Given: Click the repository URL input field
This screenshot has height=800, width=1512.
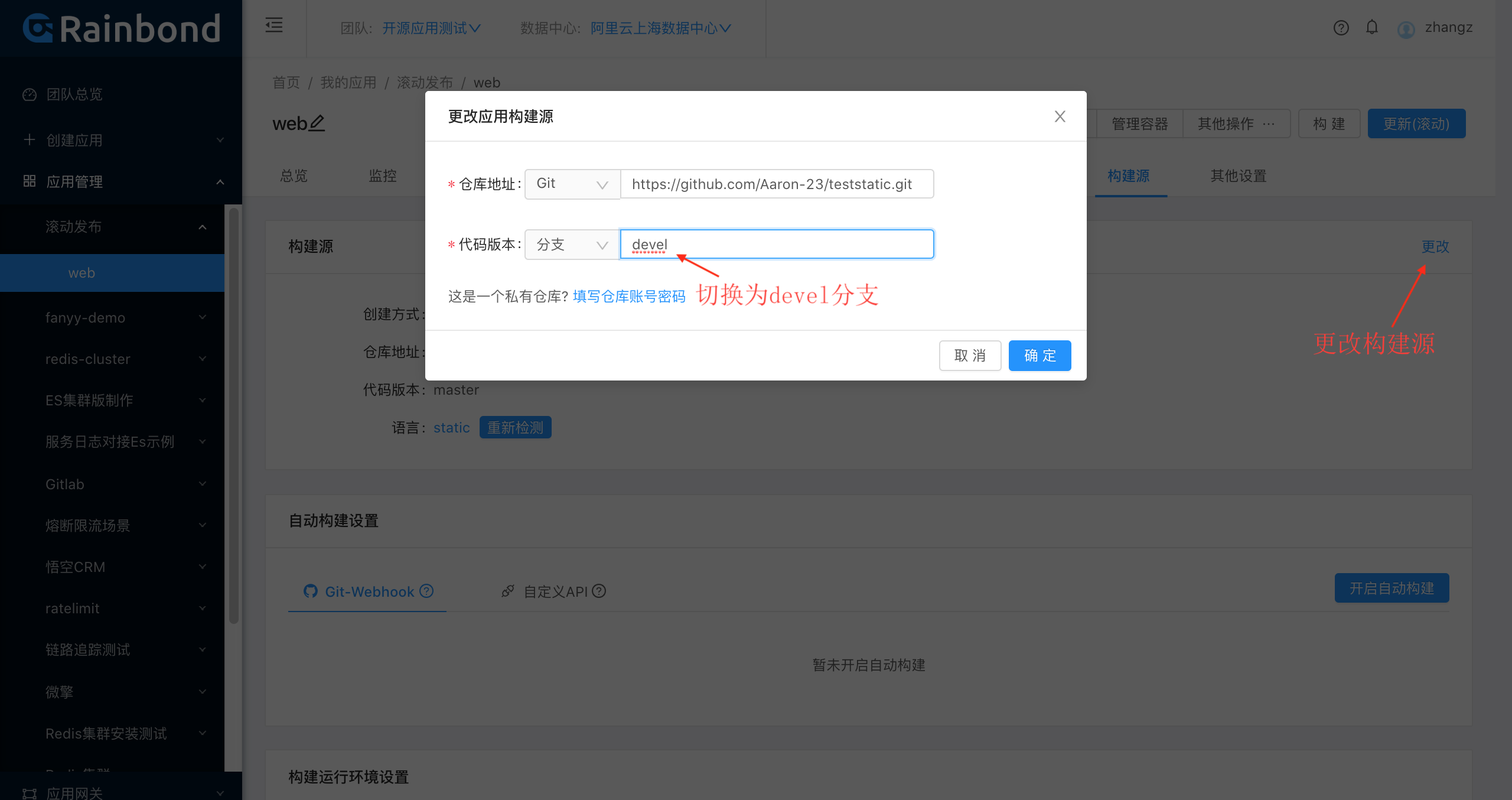Looking at the screenshot, I should (777, 184).
